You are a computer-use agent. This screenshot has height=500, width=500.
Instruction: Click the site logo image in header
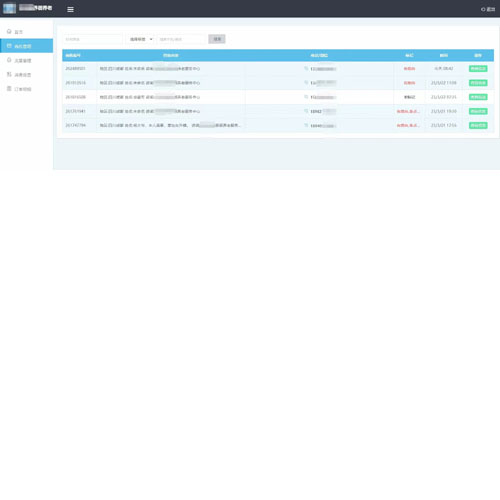click(x=10, y=8)
